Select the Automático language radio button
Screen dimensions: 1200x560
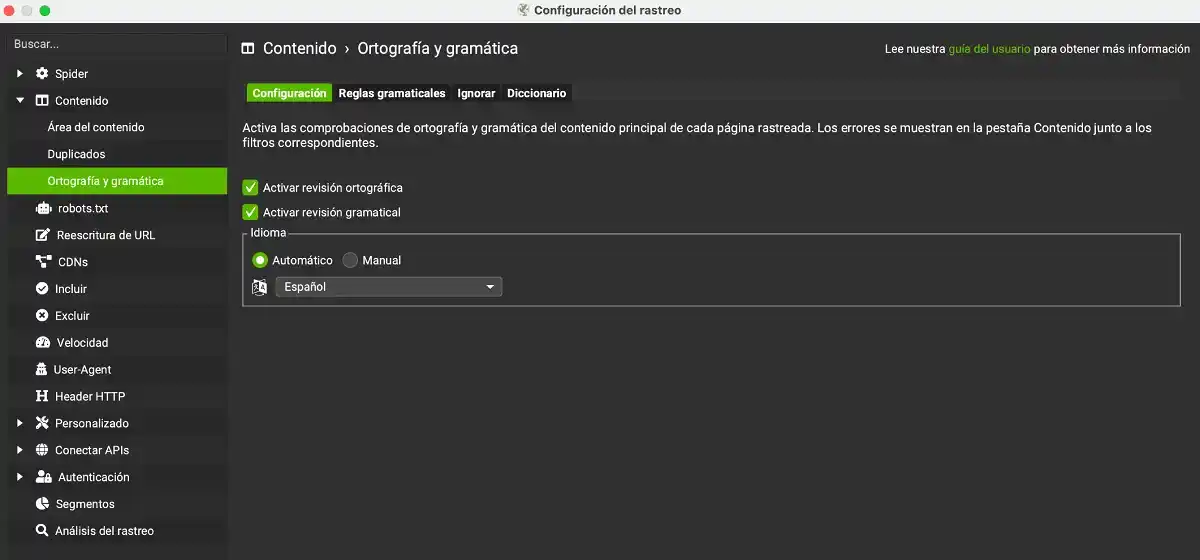point(260,260)
